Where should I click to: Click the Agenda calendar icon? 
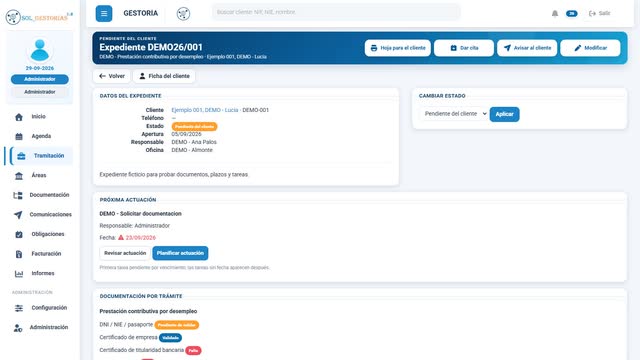pyautogui.click(x=19, y=136)
